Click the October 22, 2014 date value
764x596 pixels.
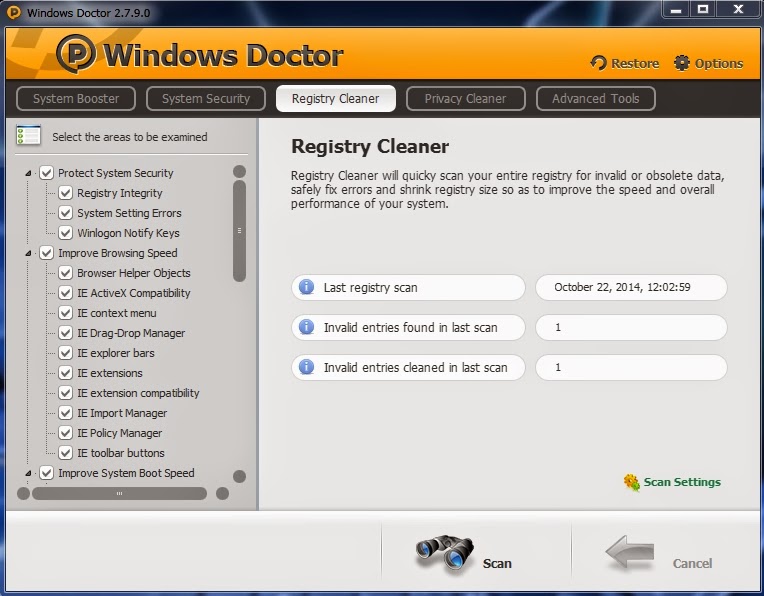pyautogui.click(x=622, y=287)
